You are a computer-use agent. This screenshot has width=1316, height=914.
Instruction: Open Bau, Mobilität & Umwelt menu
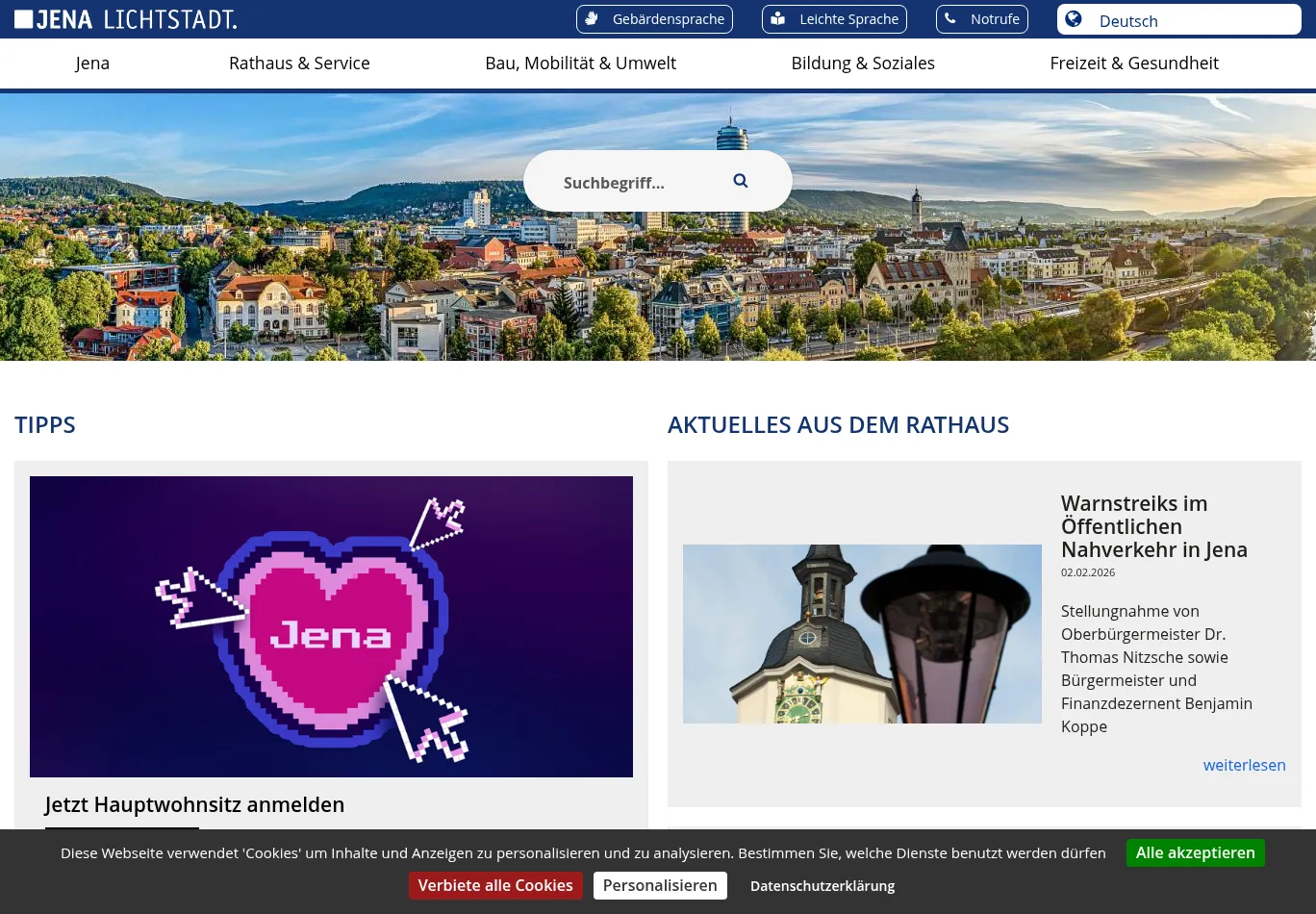coord(580,63)
